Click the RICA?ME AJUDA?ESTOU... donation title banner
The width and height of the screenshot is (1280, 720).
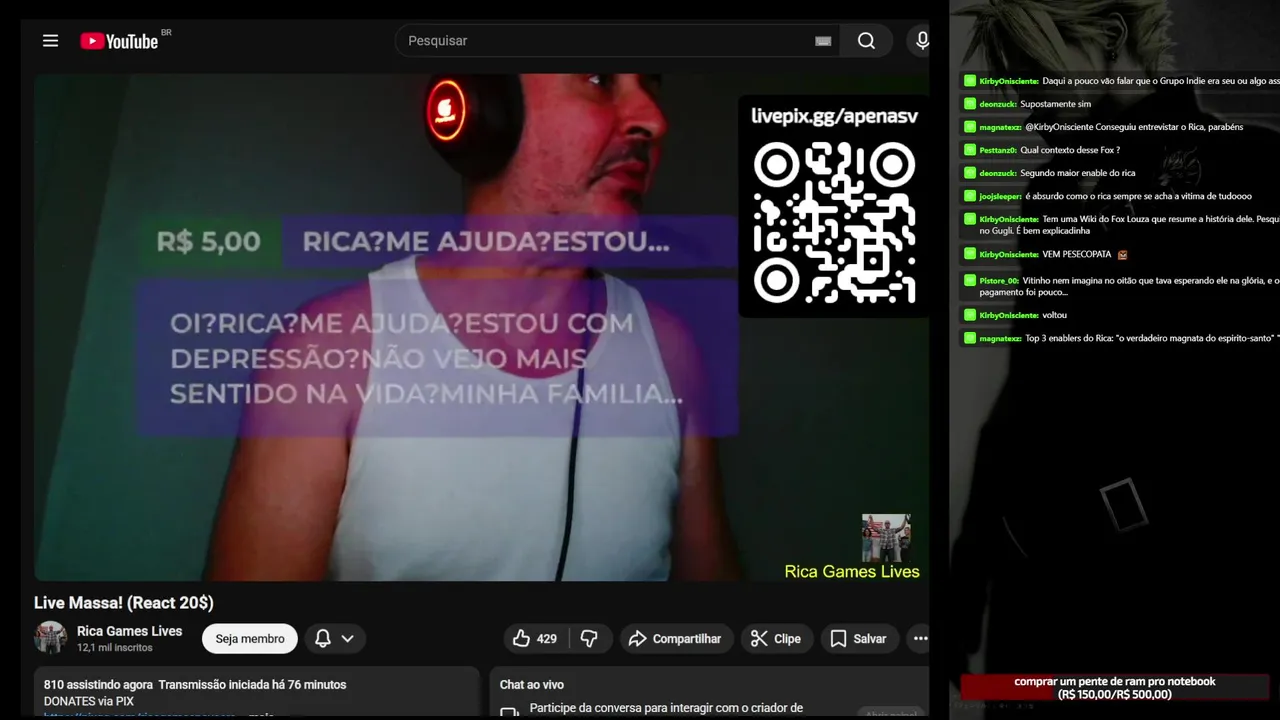coord(486,242)
